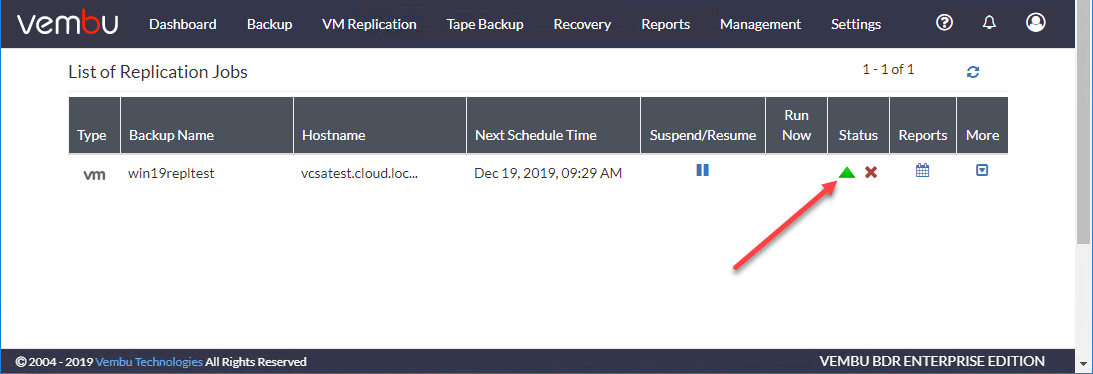Open the notifications bell icon
The width and height of the screenshot is (1093, 374).
tap(989, 23)
